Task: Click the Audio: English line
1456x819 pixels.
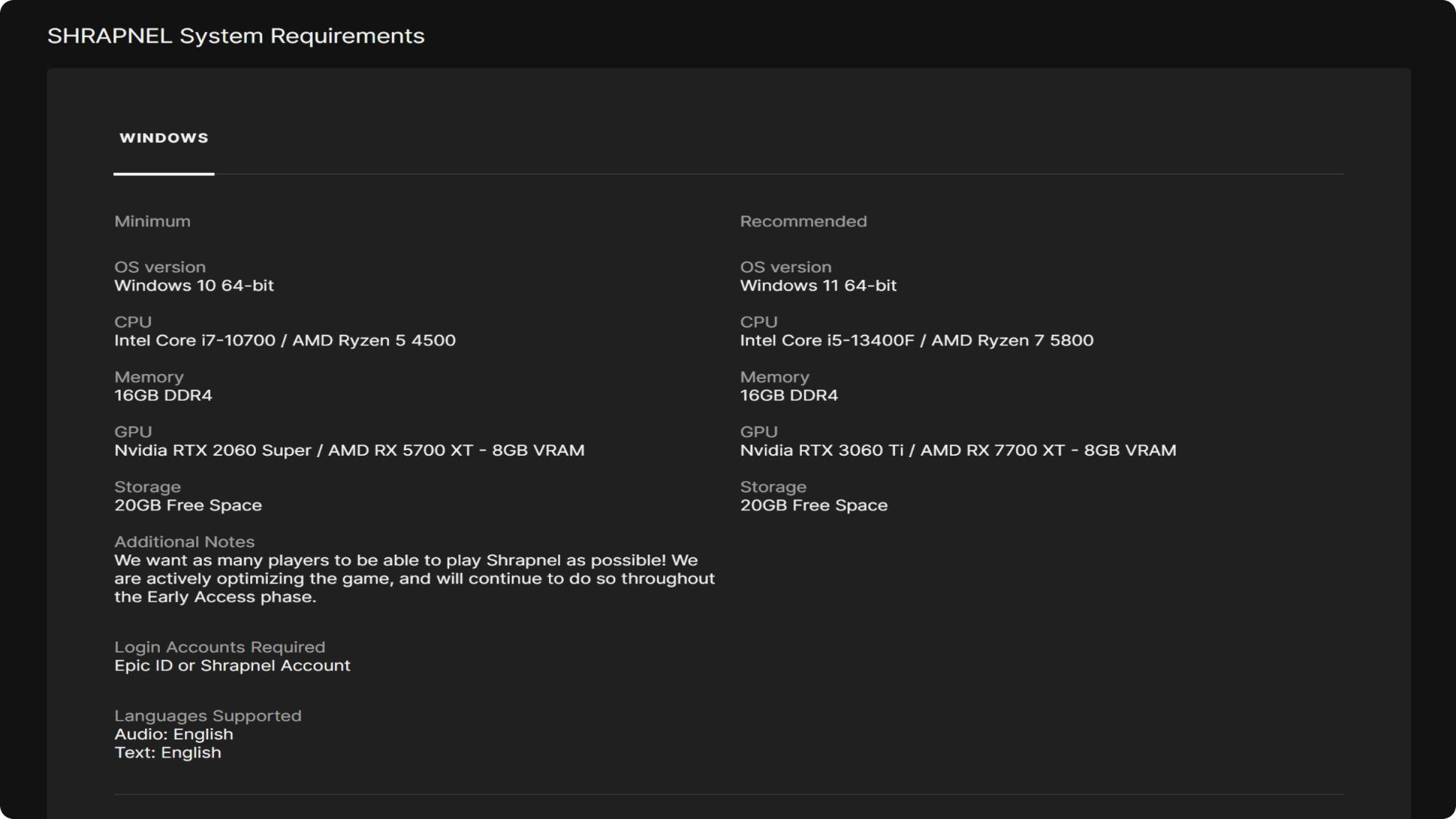Action: point(173,734)
